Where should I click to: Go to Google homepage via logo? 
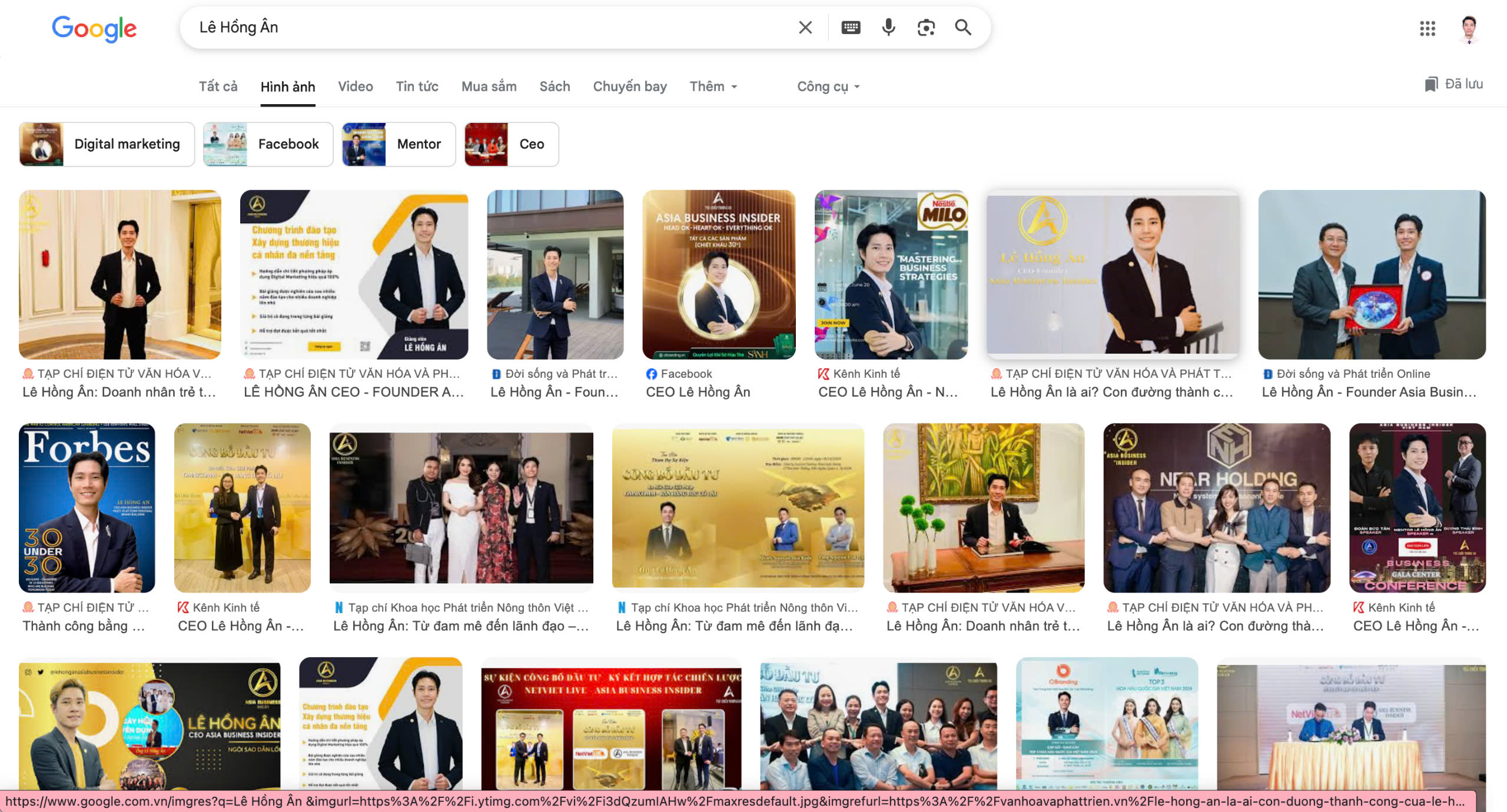tap(94, 28)
